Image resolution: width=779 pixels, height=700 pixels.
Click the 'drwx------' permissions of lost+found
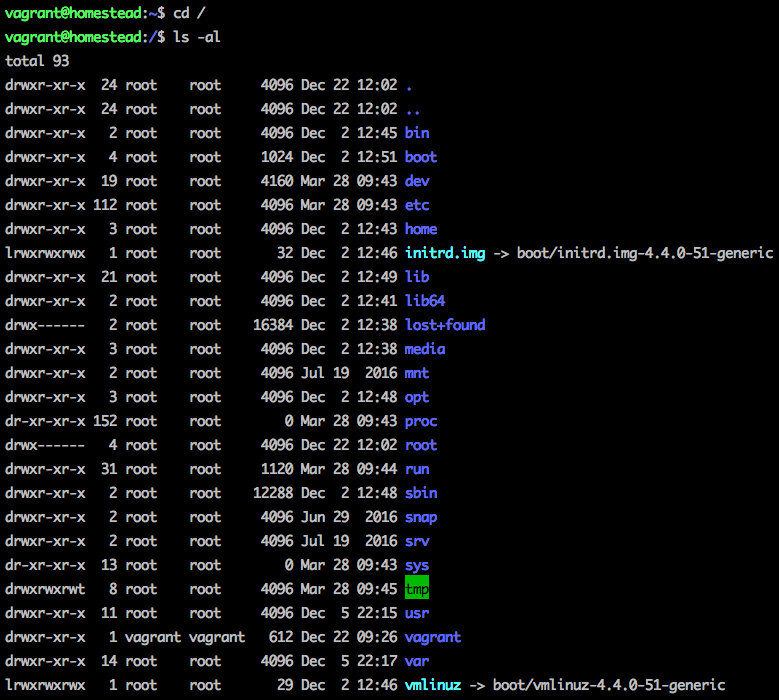pos(45,325)
